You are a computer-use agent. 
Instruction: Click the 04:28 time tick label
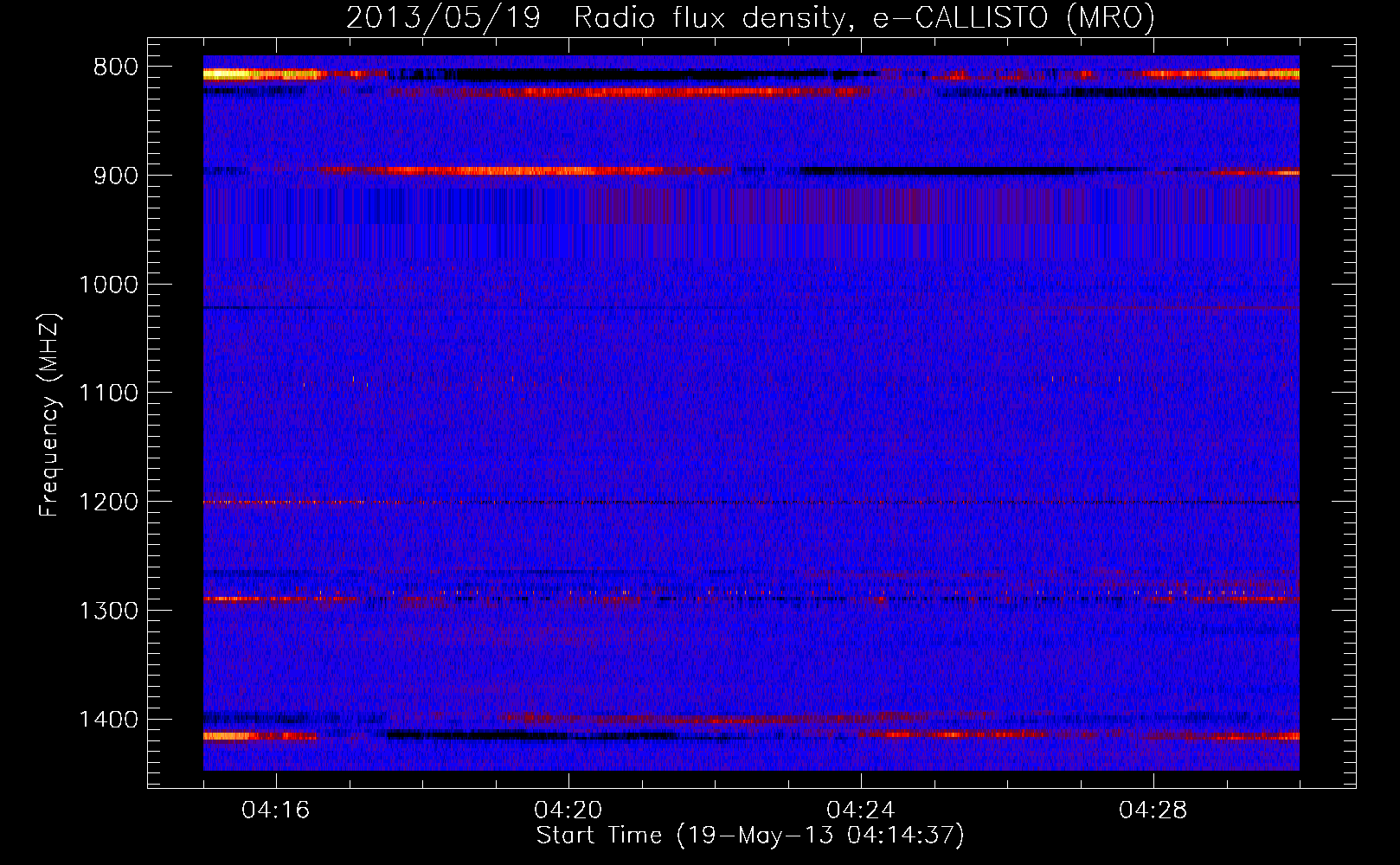1153,811
